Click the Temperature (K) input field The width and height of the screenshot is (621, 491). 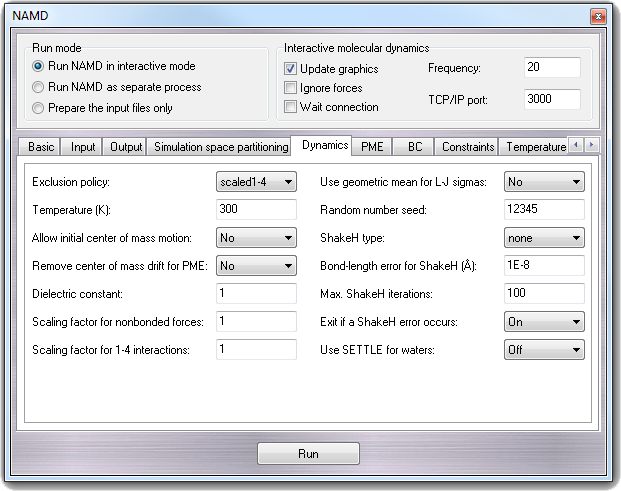coord(256,210)
